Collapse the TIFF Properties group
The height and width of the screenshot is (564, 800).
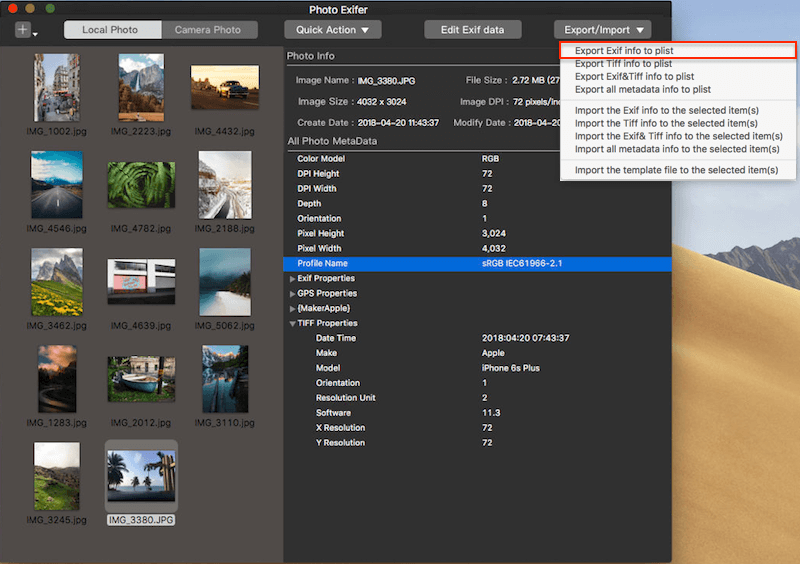(292, 323)
